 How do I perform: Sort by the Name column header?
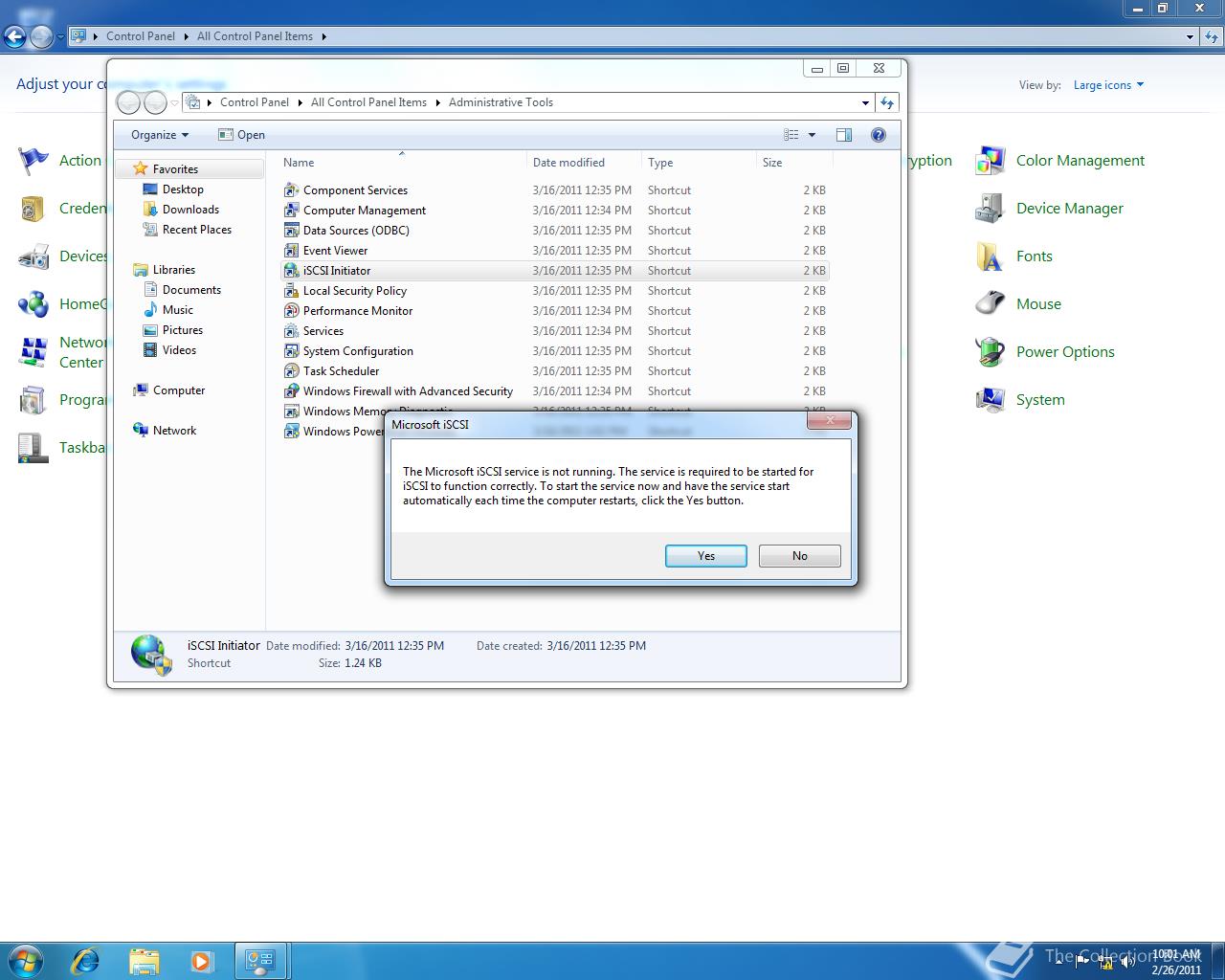(401, 163)
